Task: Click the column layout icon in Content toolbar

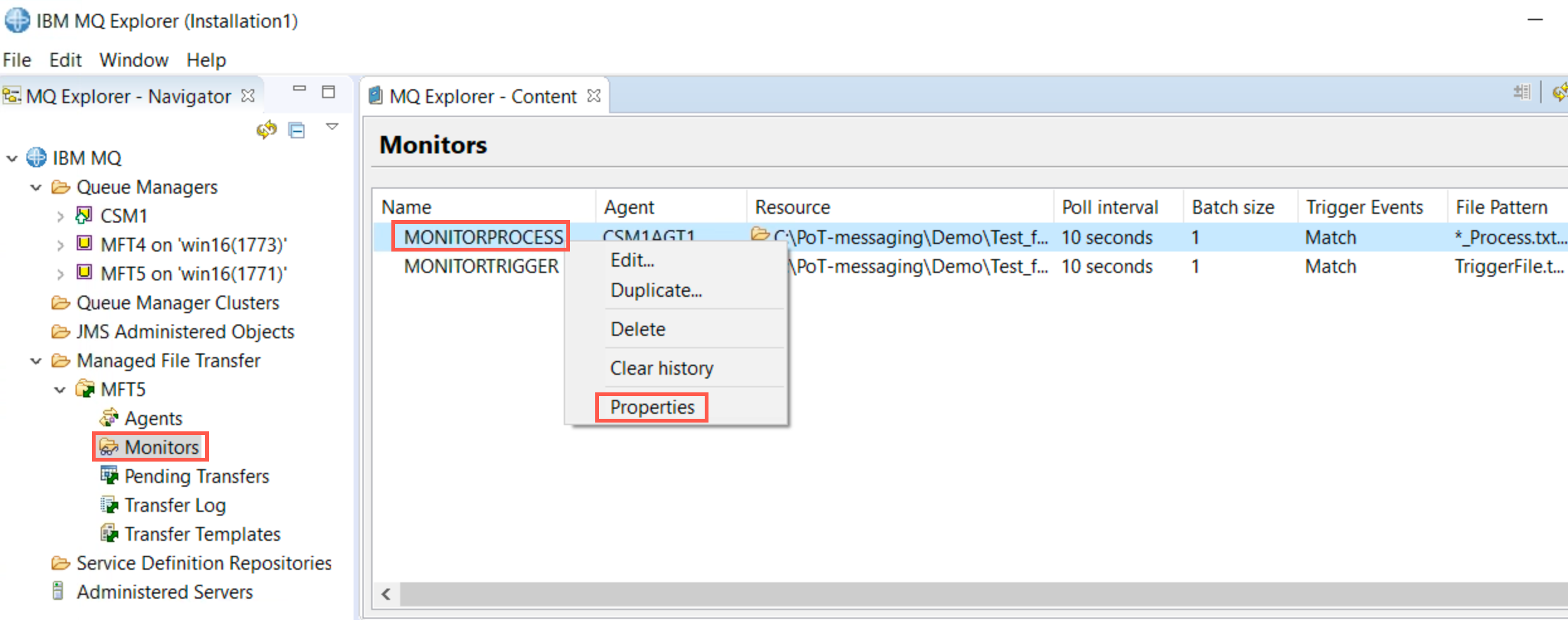Action: click(x=1521, y=92)
